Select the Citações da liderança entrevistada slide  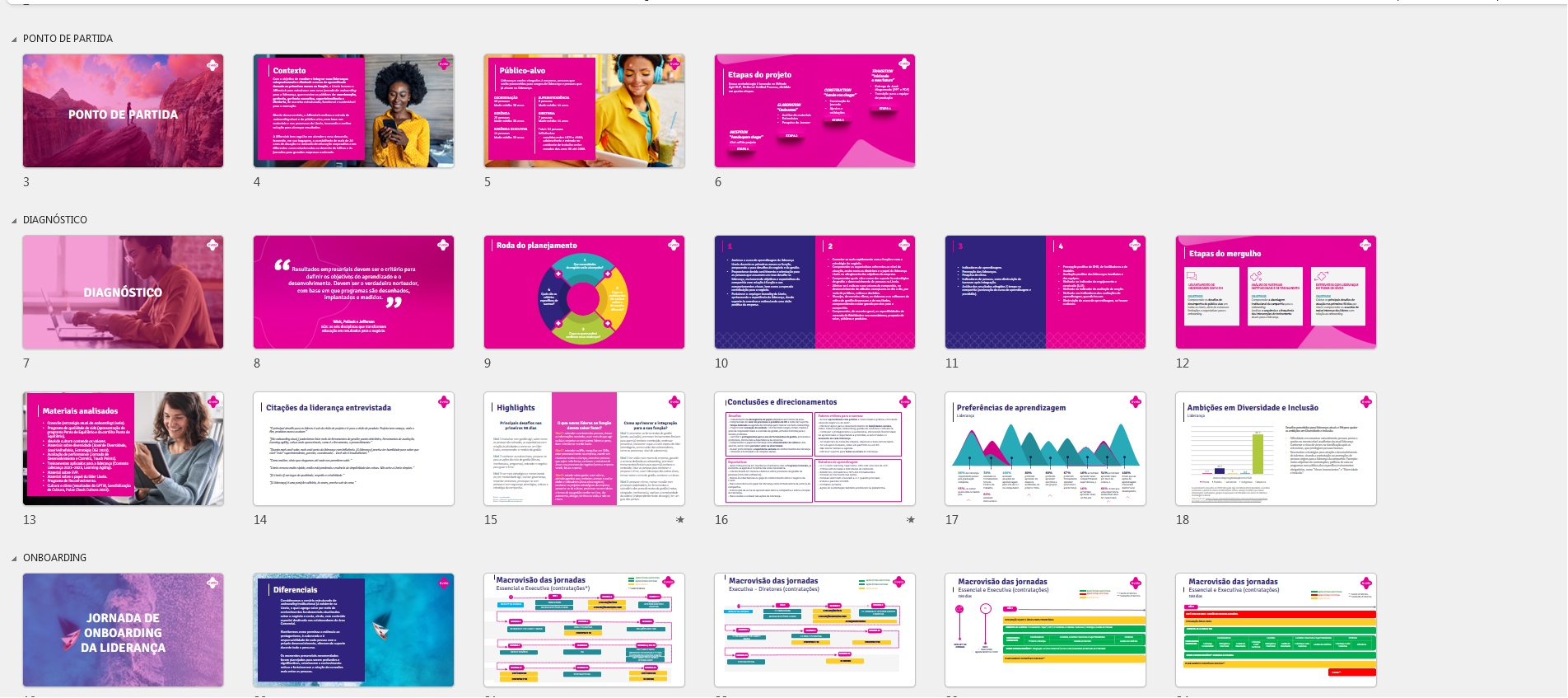pos(353,449)
